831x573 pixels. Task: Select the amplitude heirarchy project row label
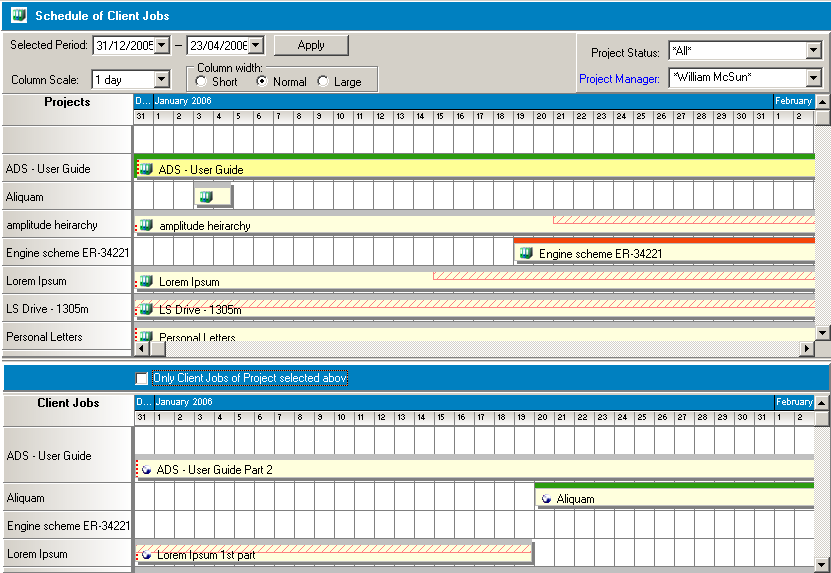pos(67,225)
